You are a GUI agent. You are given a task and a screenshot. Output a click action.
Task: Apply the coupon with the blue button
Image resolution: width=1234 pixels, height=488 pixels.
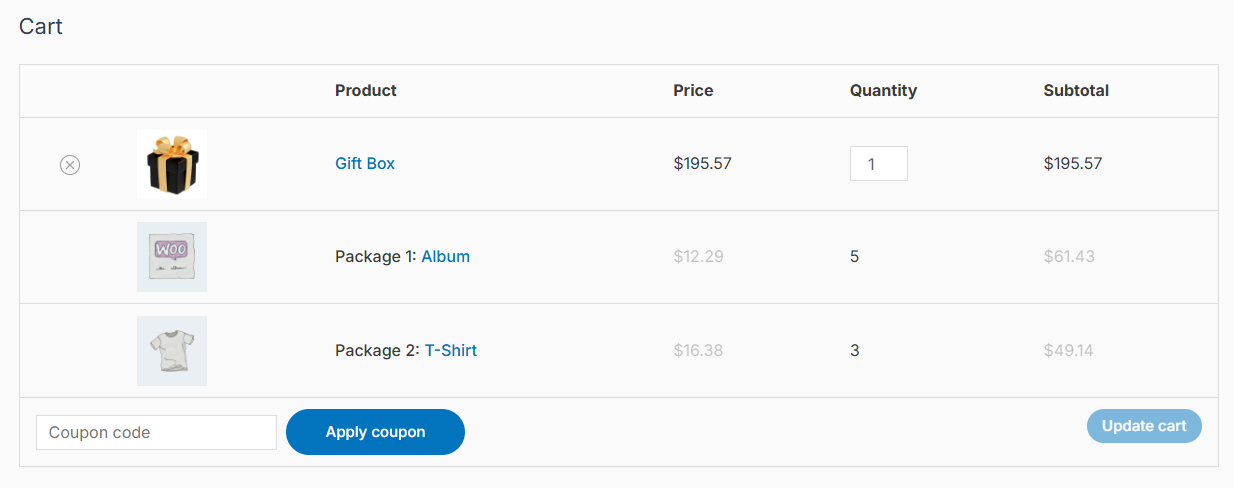coord(375,432)
